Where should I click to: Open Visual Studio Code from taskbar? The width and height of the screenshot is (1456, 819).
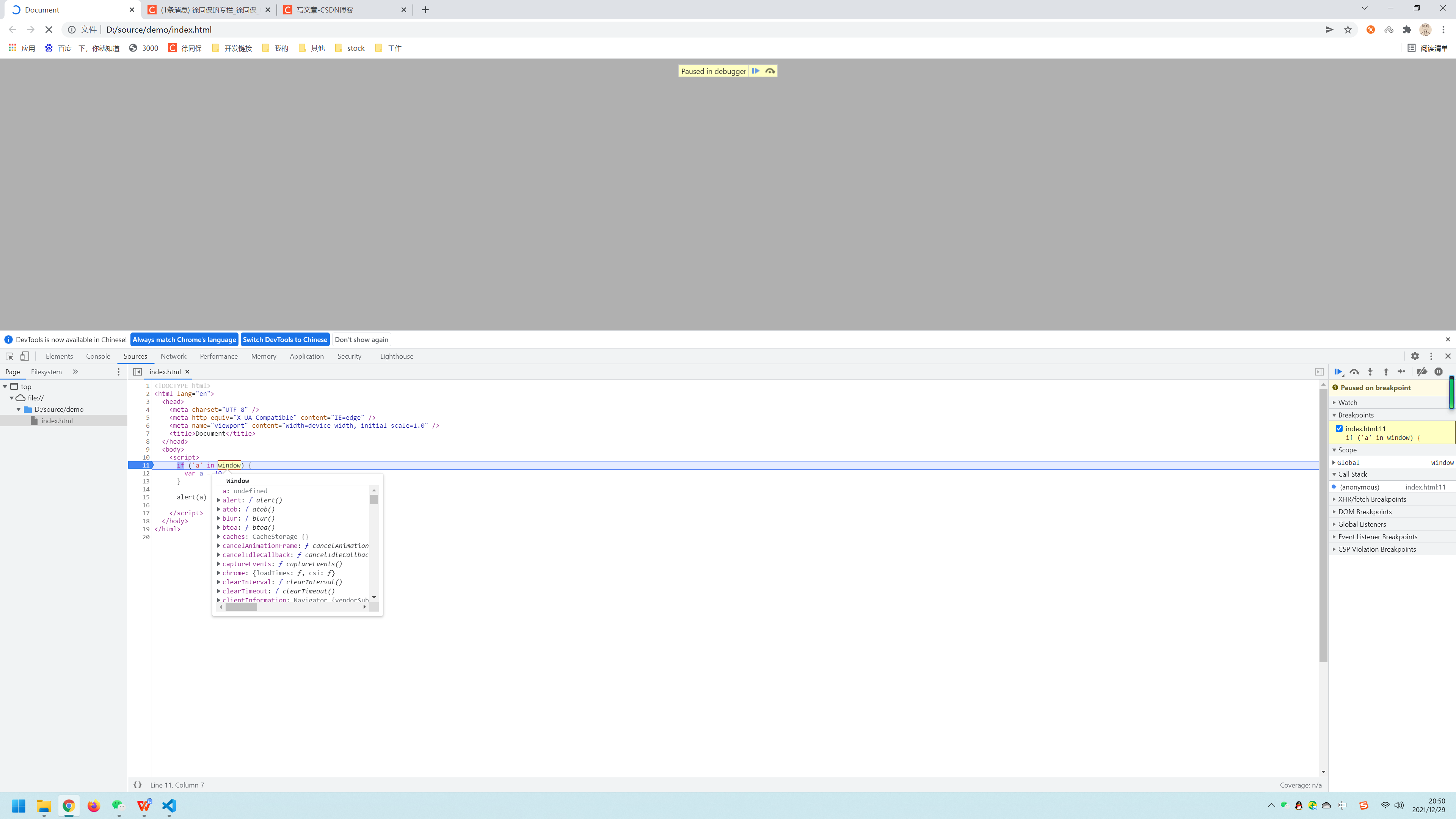tap(169, 805)
